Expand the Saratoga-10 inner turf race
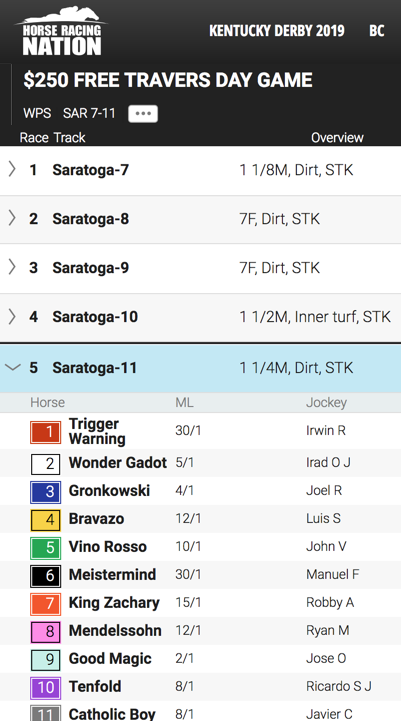 pos(200,317)
